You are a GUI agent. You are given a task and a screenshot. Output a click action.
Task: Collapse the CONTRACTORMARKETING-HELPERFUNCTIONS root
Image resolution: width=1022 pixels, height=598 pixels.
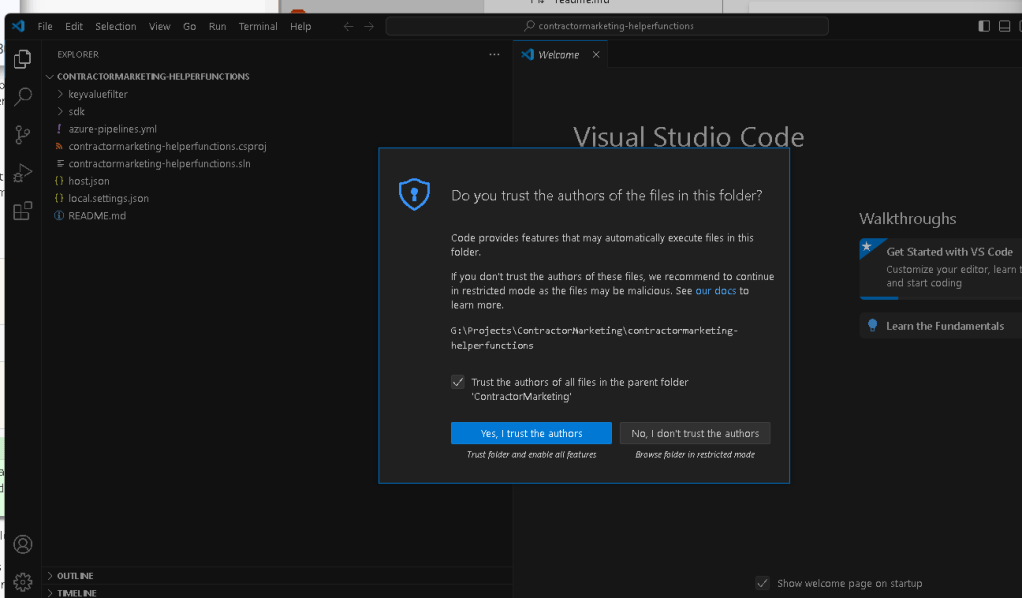coord(50,76)
